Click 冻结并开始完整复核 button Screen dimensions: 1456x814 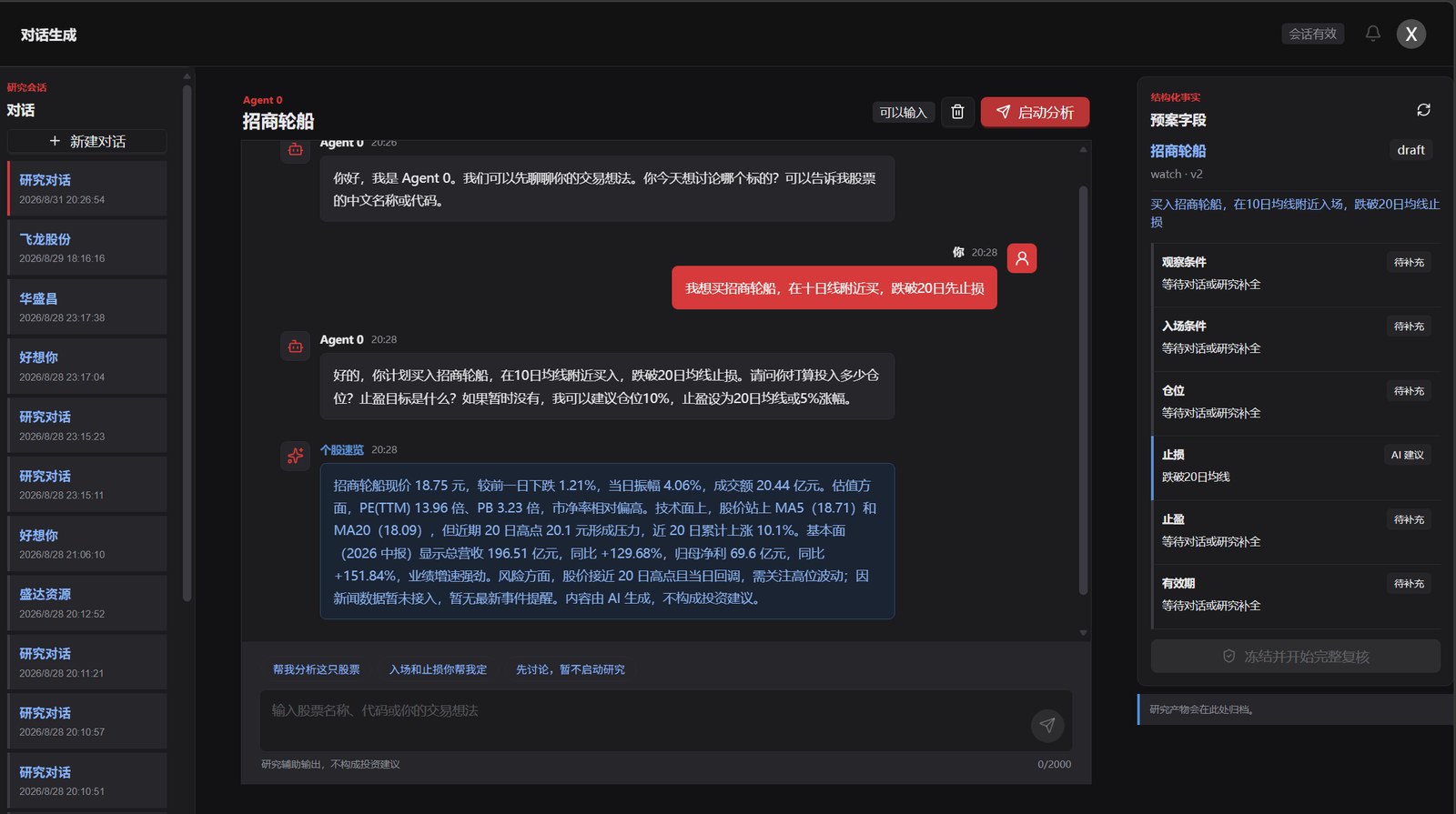[x=1296, y=656]
